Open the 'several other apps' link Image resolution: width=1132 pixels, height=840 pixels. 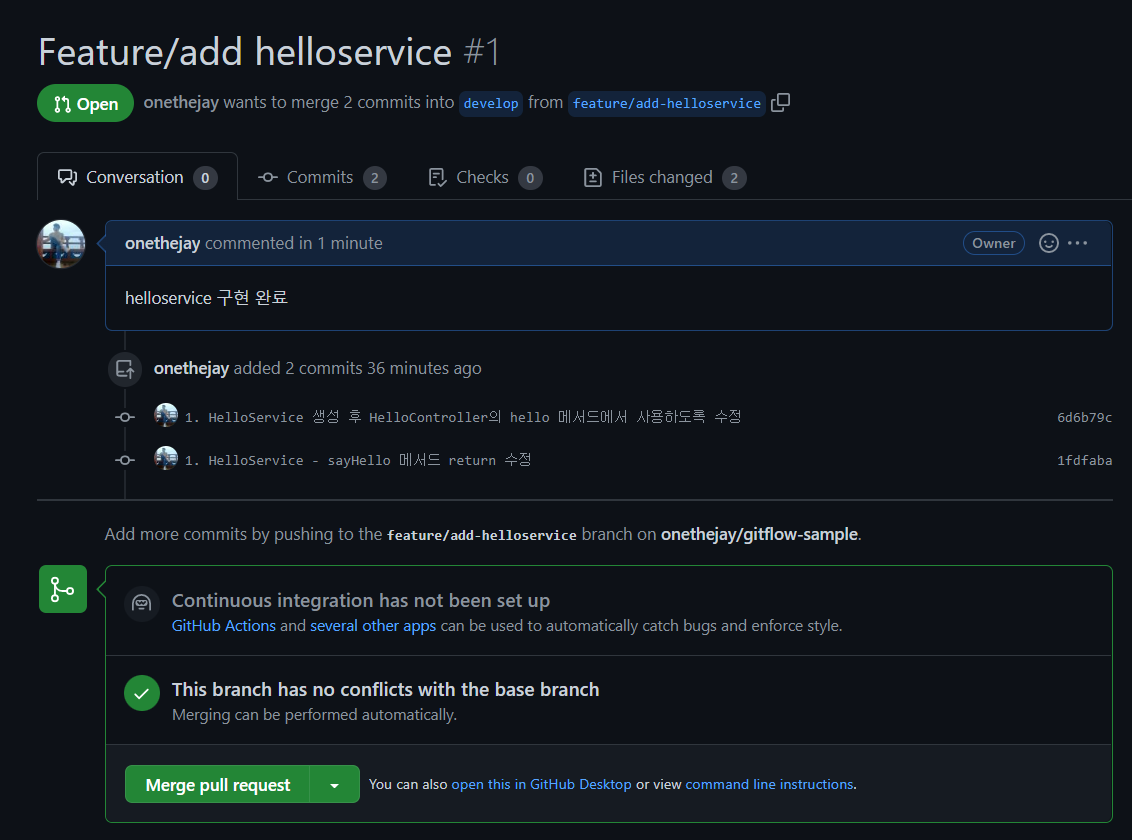[373, 626]
